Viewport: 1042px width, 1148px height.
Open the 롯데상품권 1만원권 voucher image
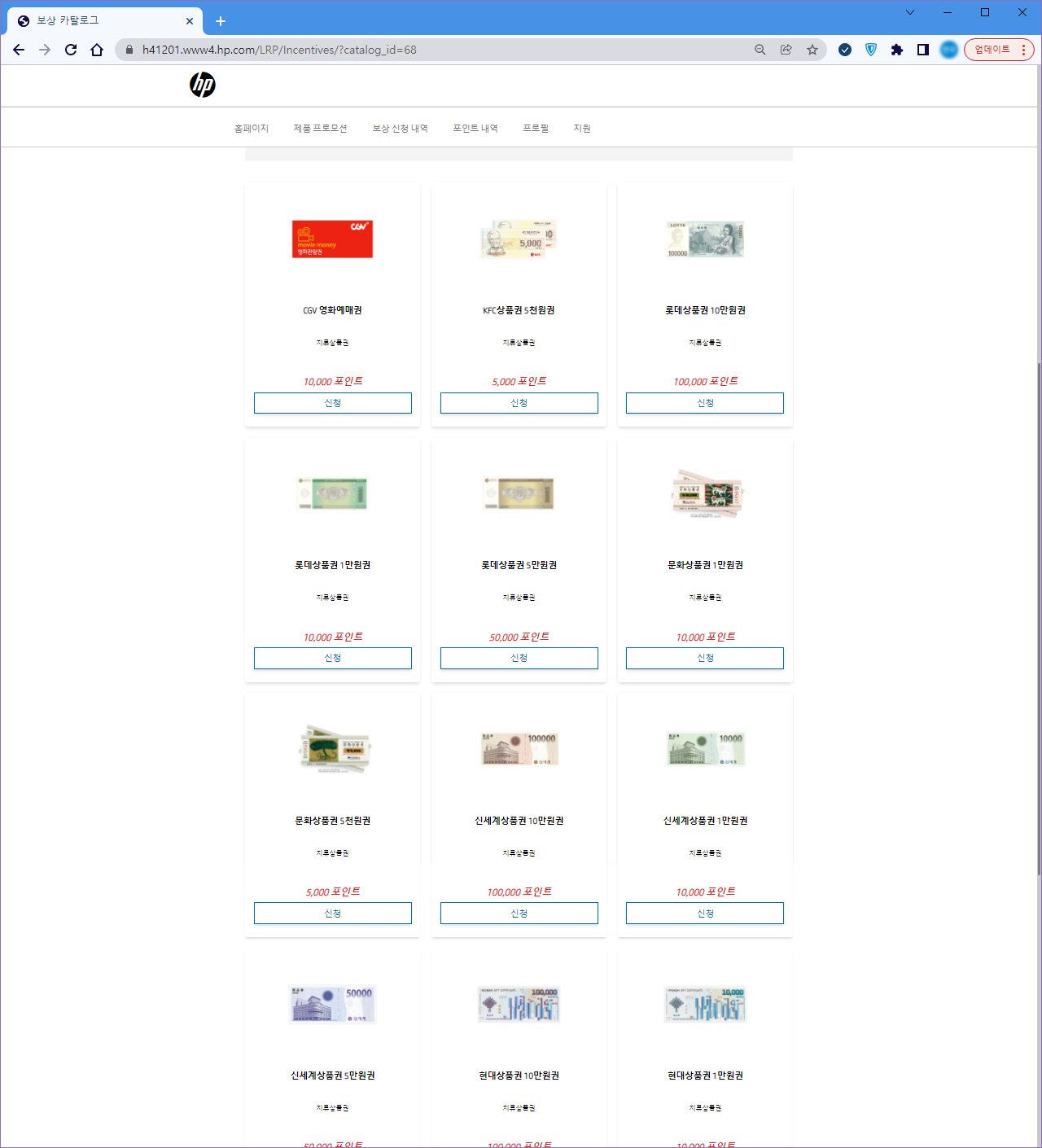[333, 493]
